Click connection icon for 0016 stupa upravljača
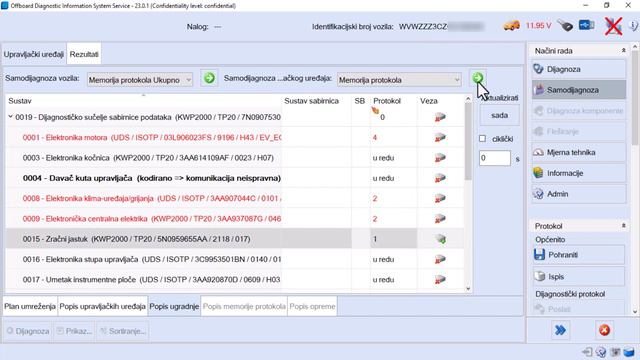This screenshot has width=640, height=360. tap(440, 260)
